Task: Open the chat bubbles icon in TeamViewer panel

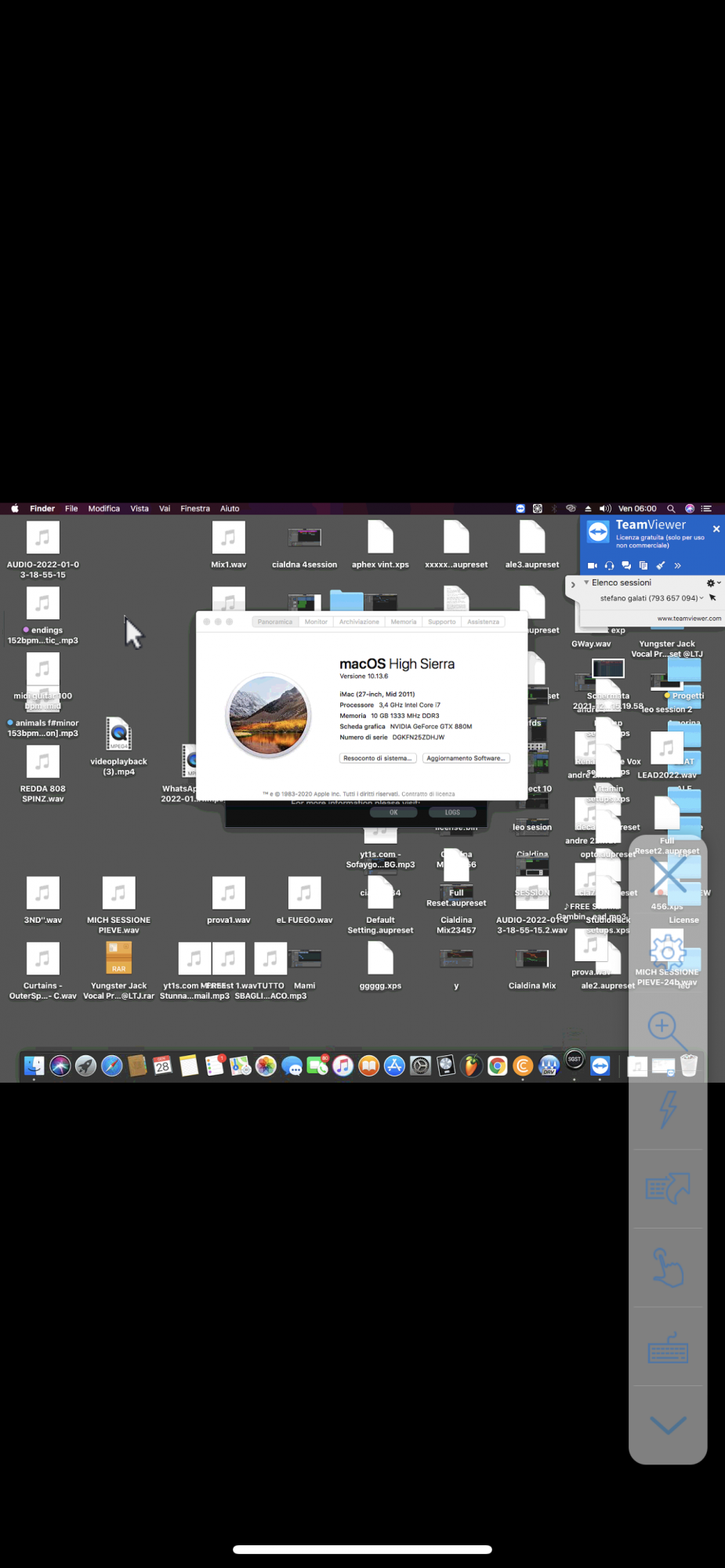Action: click(626, 565)
